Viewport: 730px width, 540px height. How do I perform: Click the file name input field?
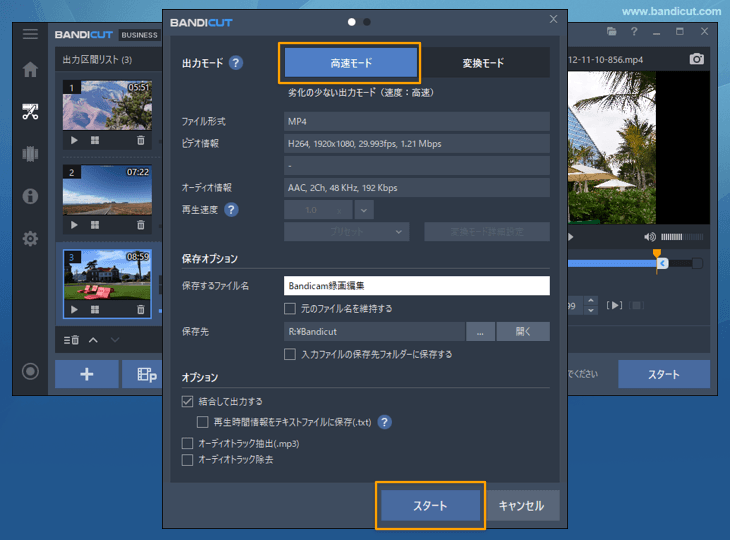pyautogui.click(x=417, y=286)
